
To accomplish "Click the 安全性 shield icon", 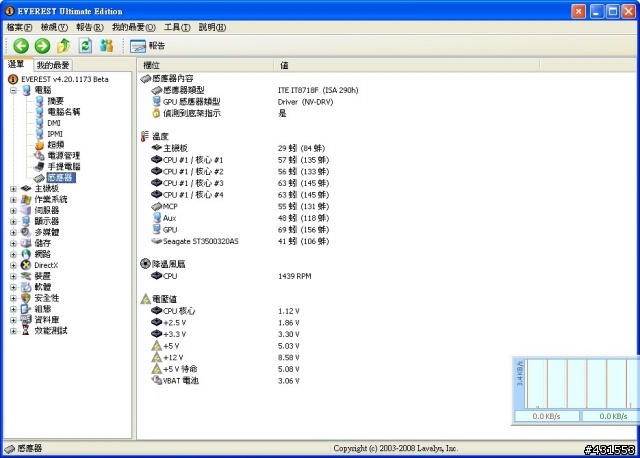I will tap(26, 298).
